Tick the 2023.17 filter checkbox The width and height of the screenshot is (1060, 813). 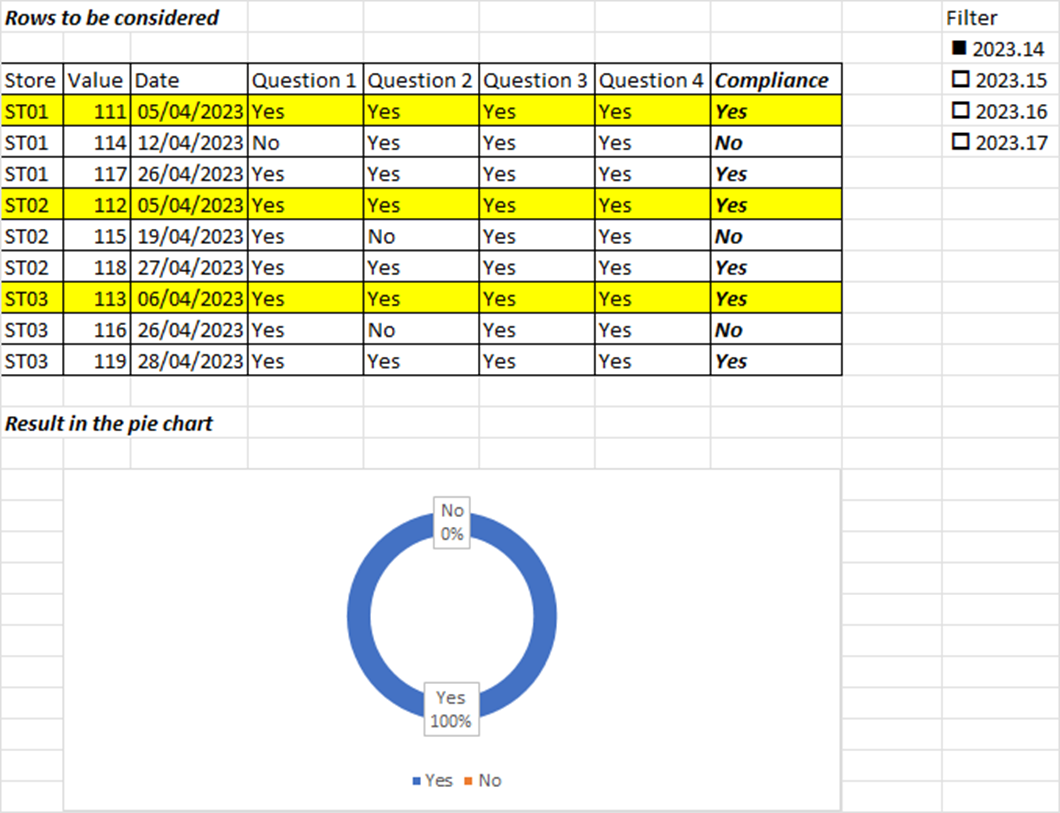coord(960,141)
